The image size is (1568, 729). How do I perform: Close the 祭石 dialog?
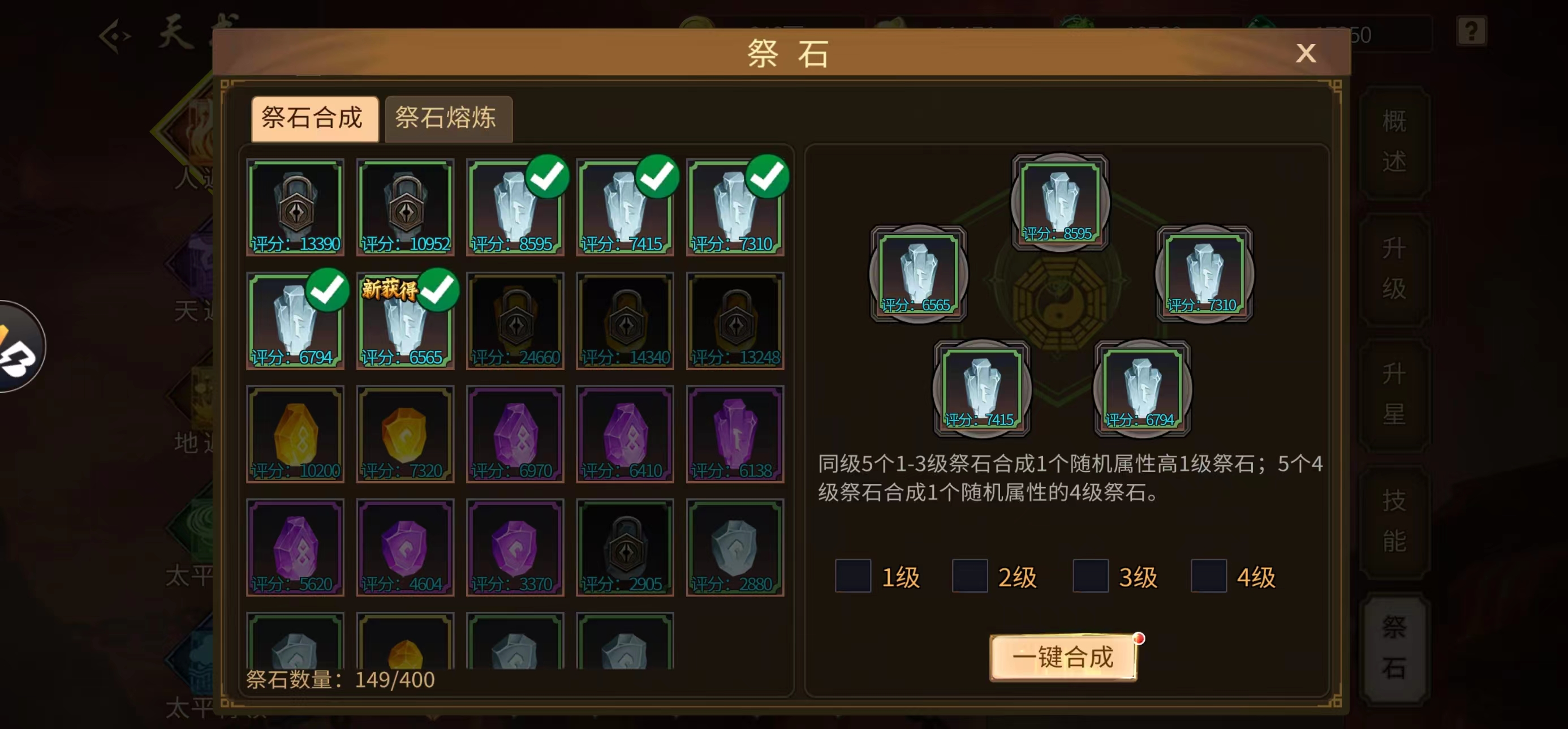pos(1305,53)
